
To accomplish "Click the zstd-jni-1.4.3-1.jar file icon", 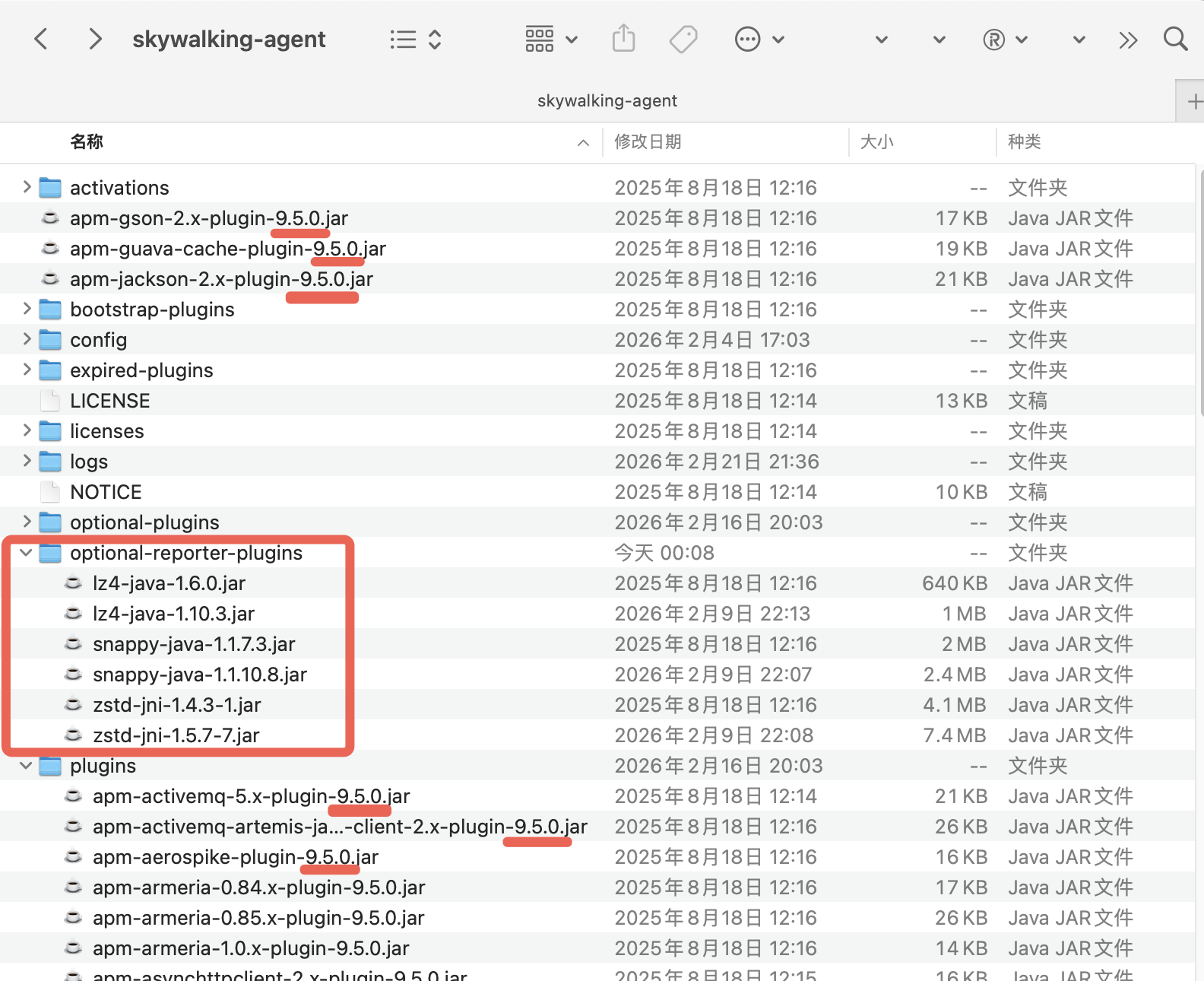I will point(73,705).
